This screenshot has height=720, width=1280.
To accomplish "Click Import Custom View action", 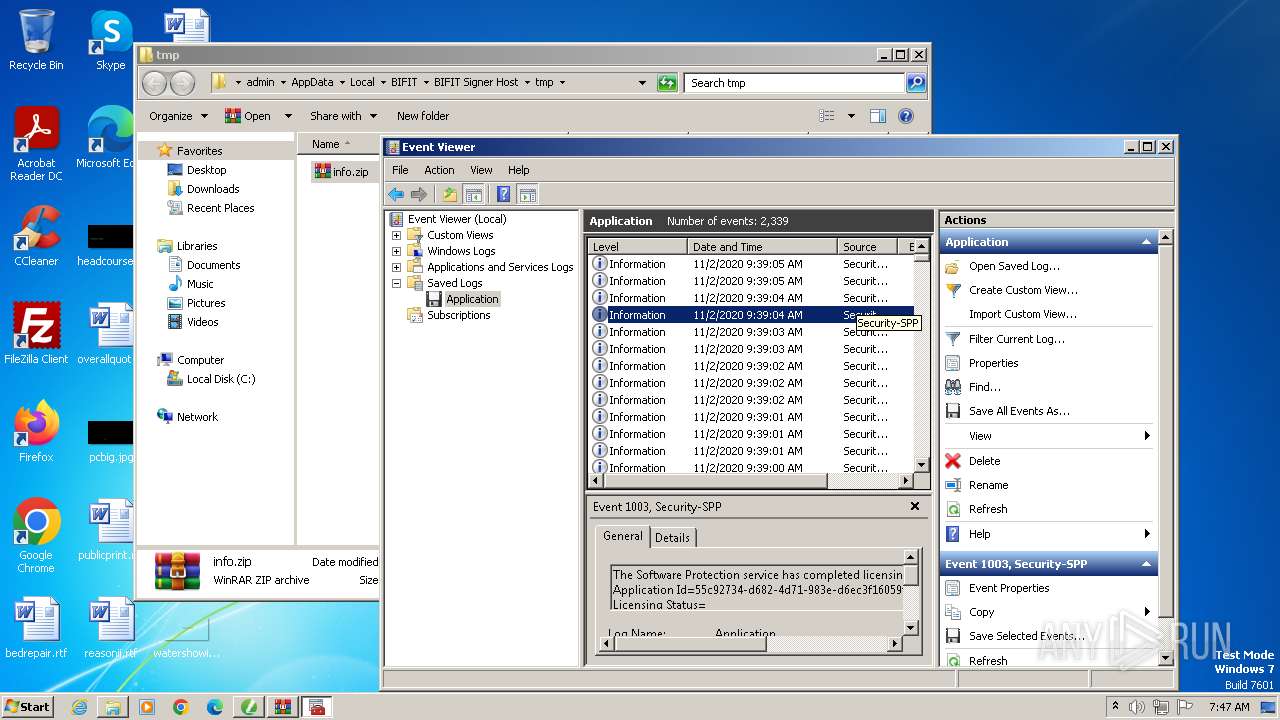I will [1023, 314].
